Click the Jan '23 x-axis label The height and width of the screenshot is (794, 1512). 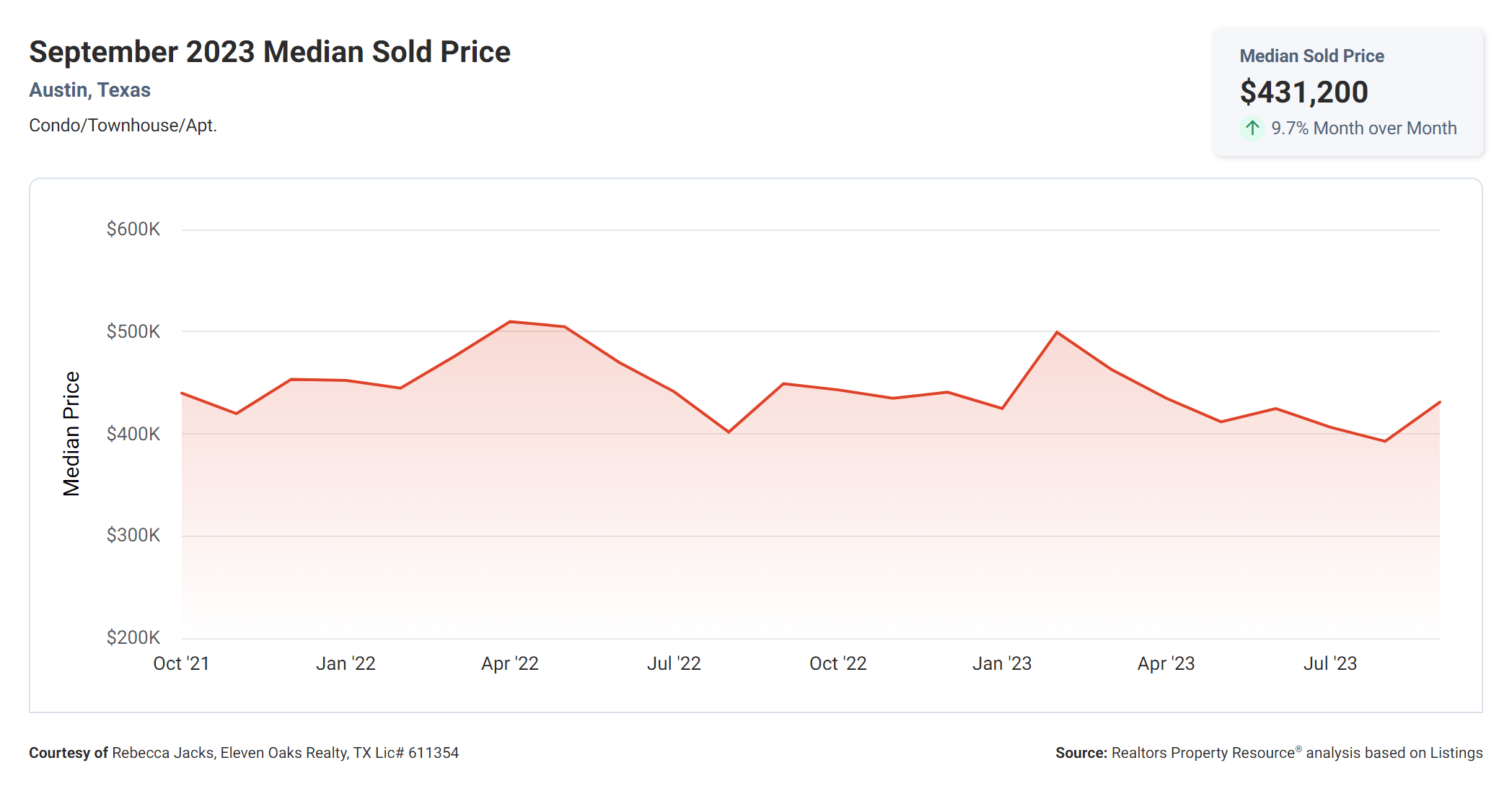click(x=1002, y=663)
